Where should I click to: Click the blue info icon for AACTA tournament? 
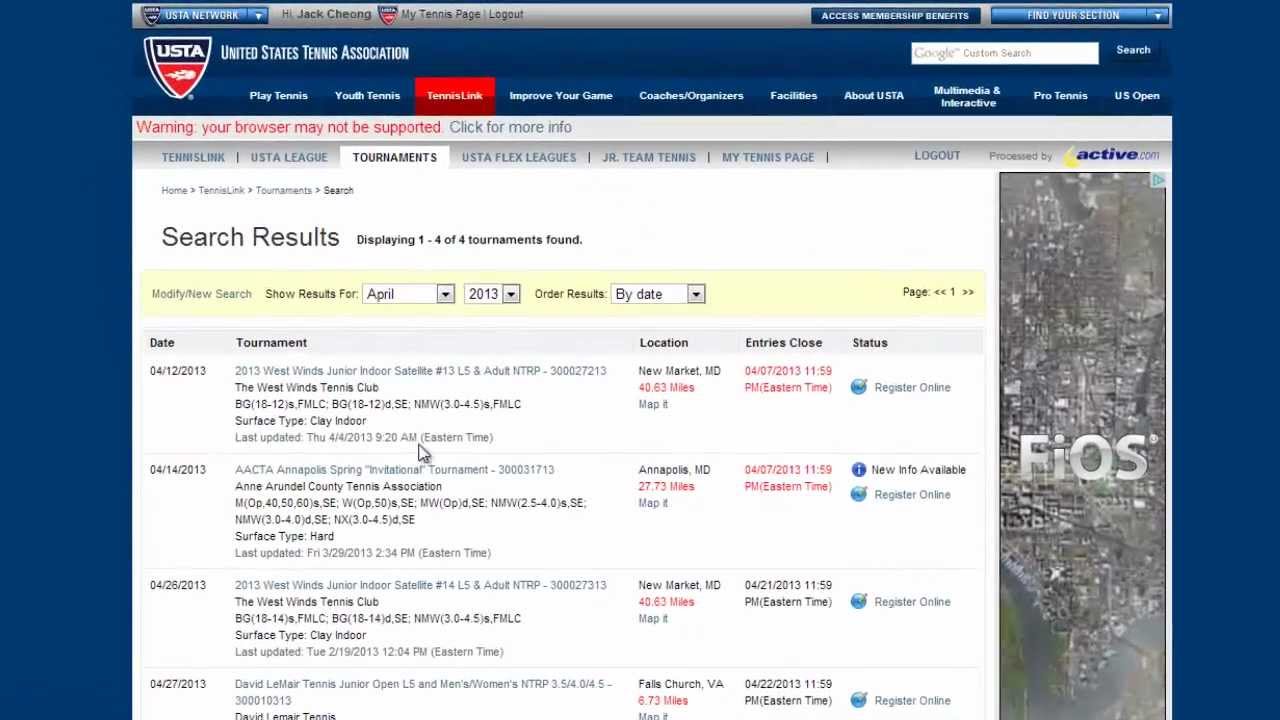pos(859,469)
